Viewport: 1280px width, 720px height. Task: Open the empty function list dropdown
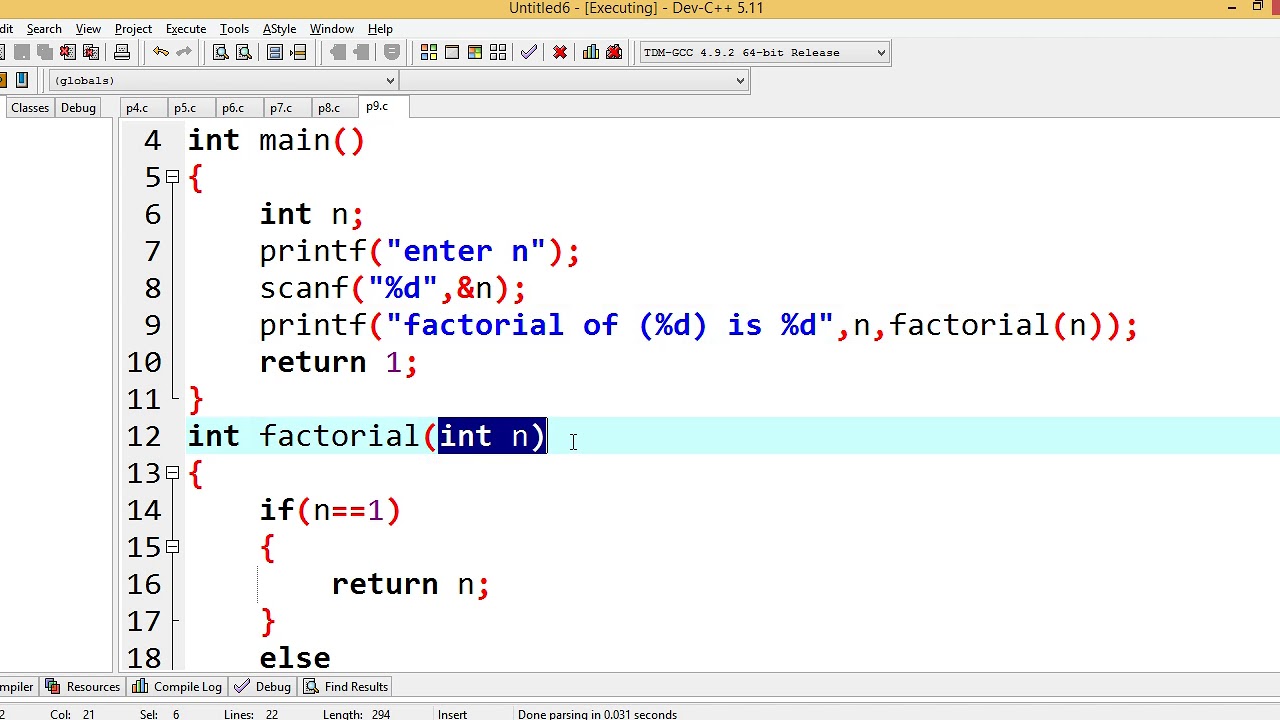[x=574, y=80]
